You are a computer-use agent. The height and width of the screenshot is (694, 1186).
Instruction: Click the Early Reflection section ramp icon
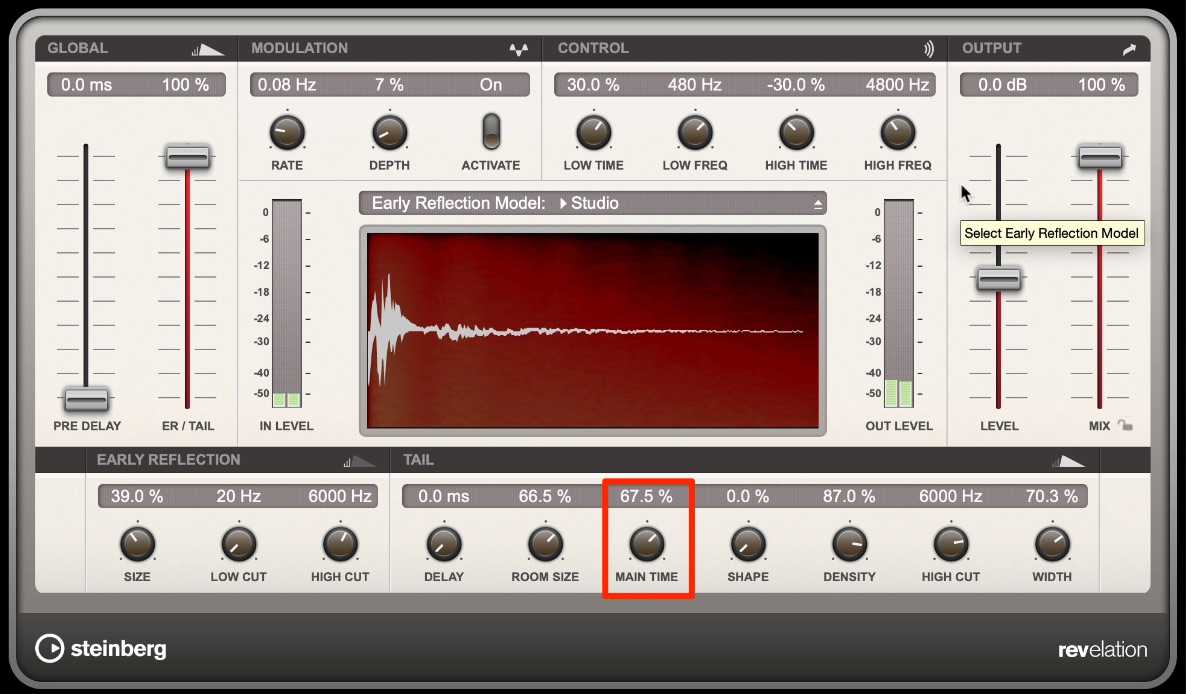359,461
